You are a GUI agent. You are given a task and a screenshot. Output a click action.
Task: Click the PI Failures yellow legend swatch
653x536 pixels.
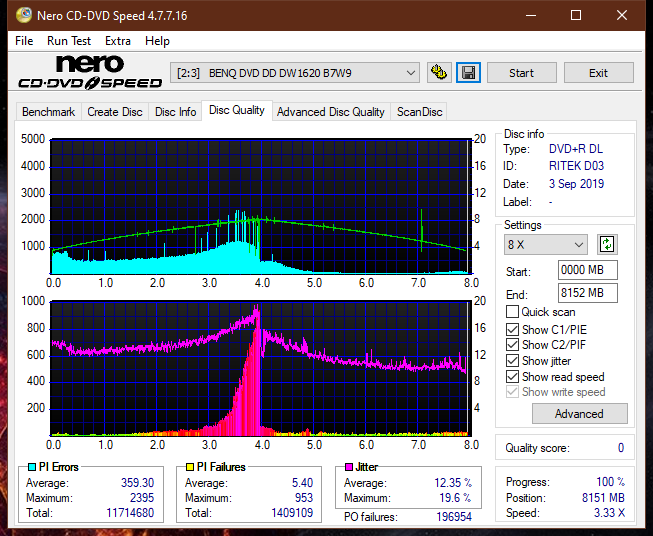tap(190, 467)
